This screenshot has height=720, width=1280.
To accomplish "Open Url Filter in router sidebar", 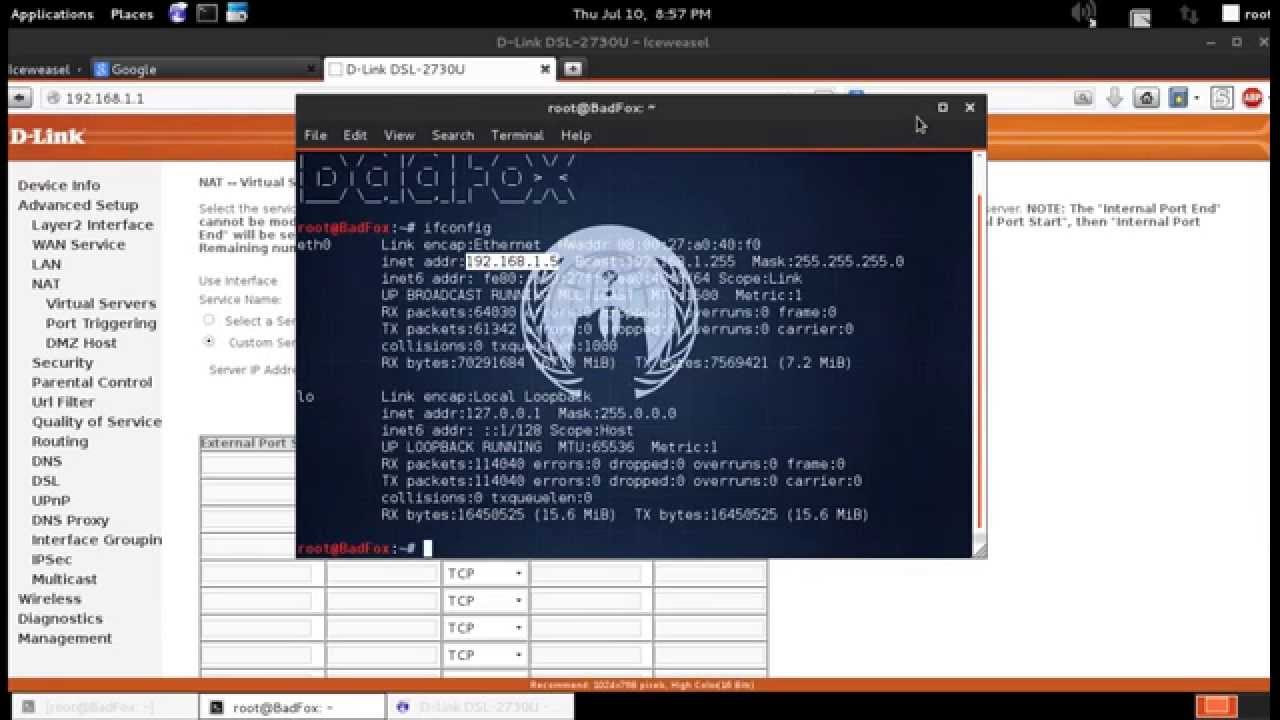I will pos(63,402).
